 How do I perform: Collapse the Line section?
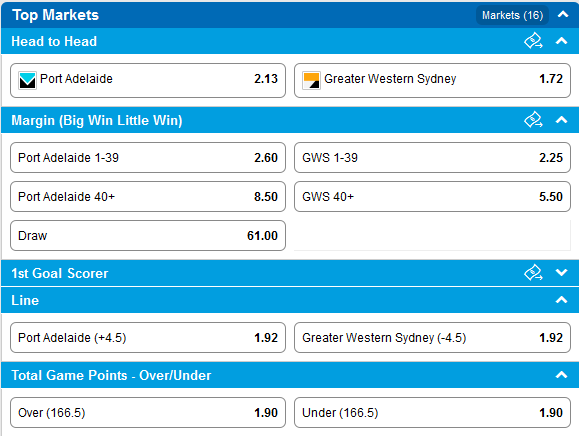tap(561, 300)
